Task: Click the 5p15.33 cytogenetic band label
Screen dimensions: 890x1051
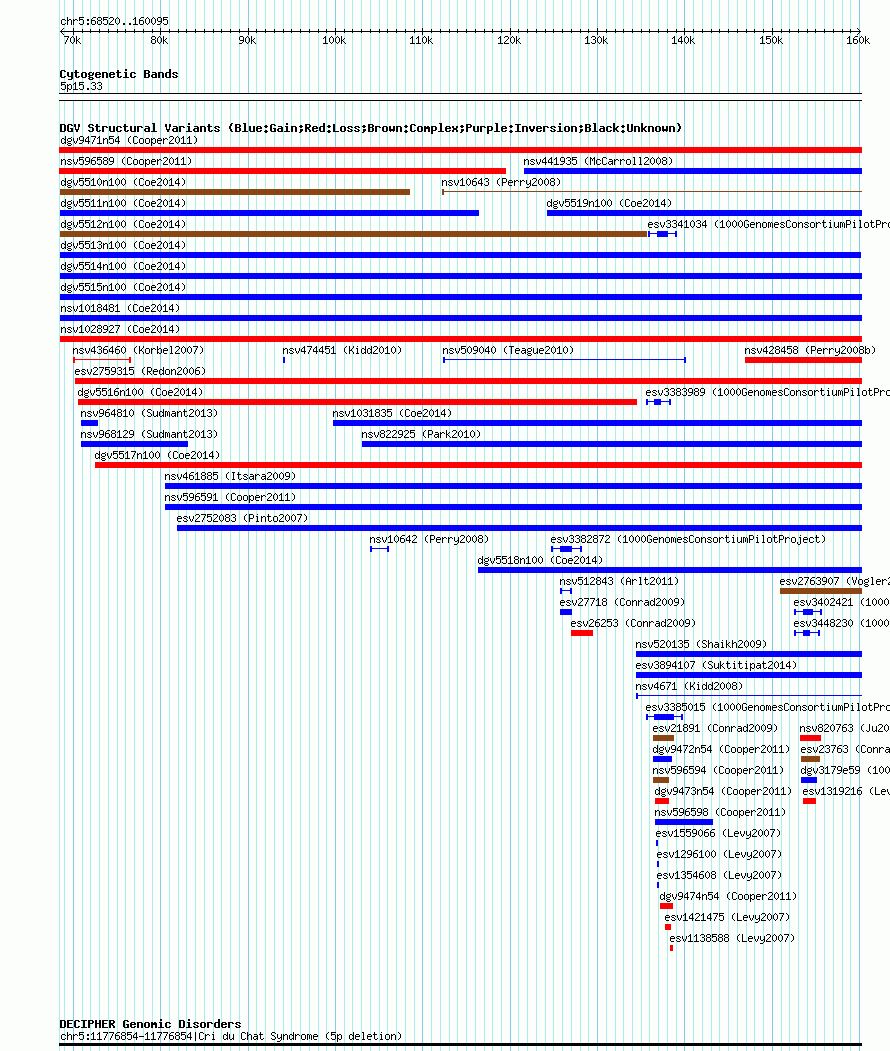Action: point(81,86)
